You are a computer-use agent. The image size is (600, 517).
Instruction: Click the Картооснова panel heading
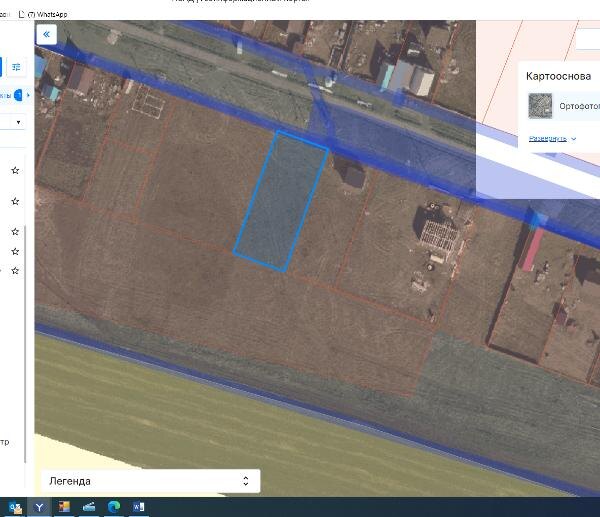click(x=558, y=76)
